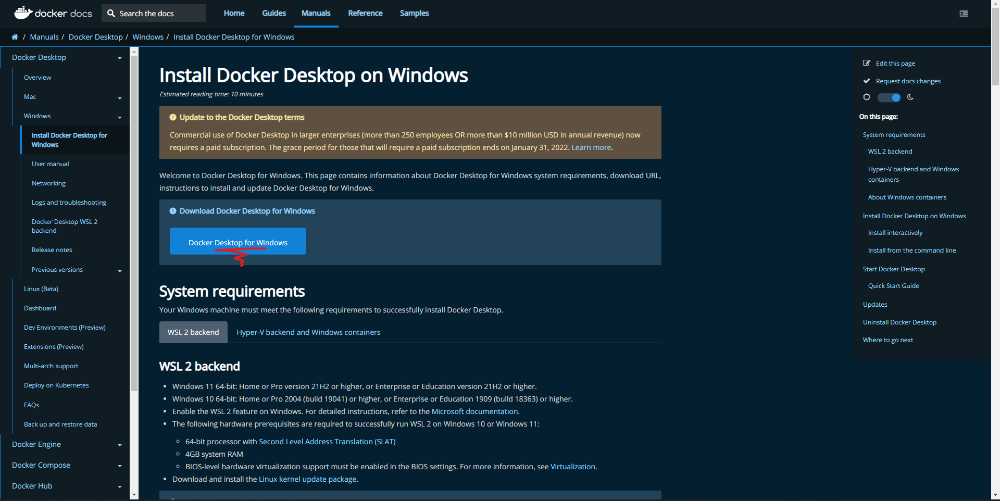Open the Linux kernel update package link

point(307,479)
